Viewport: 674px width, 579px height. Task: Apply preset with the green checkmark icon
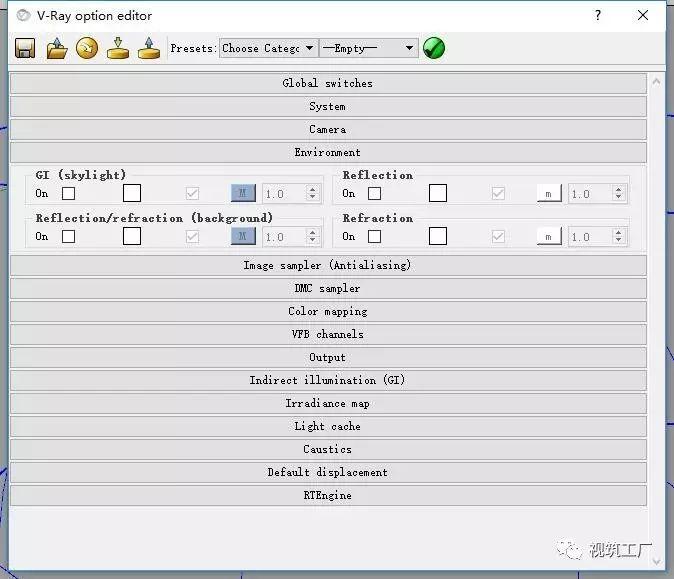[x=434, y=48]
